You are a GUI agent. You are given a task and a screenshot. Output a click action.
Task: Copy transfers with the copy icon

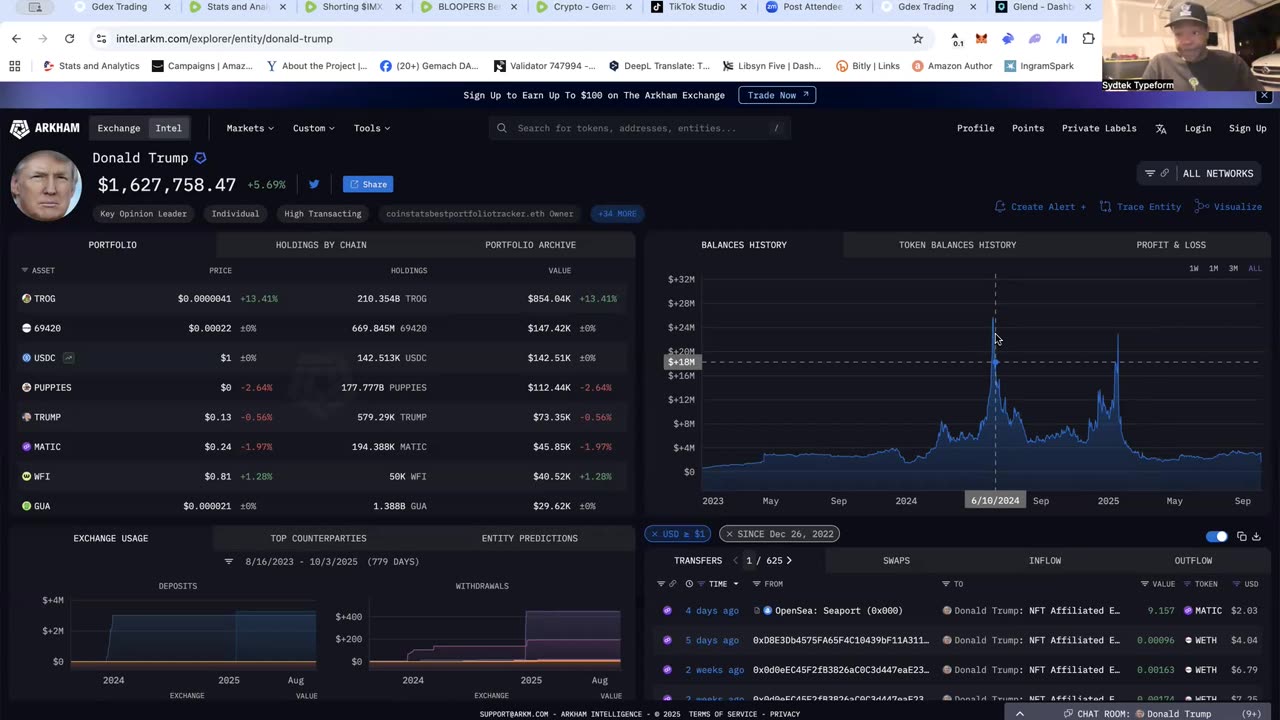(1242, 536)
